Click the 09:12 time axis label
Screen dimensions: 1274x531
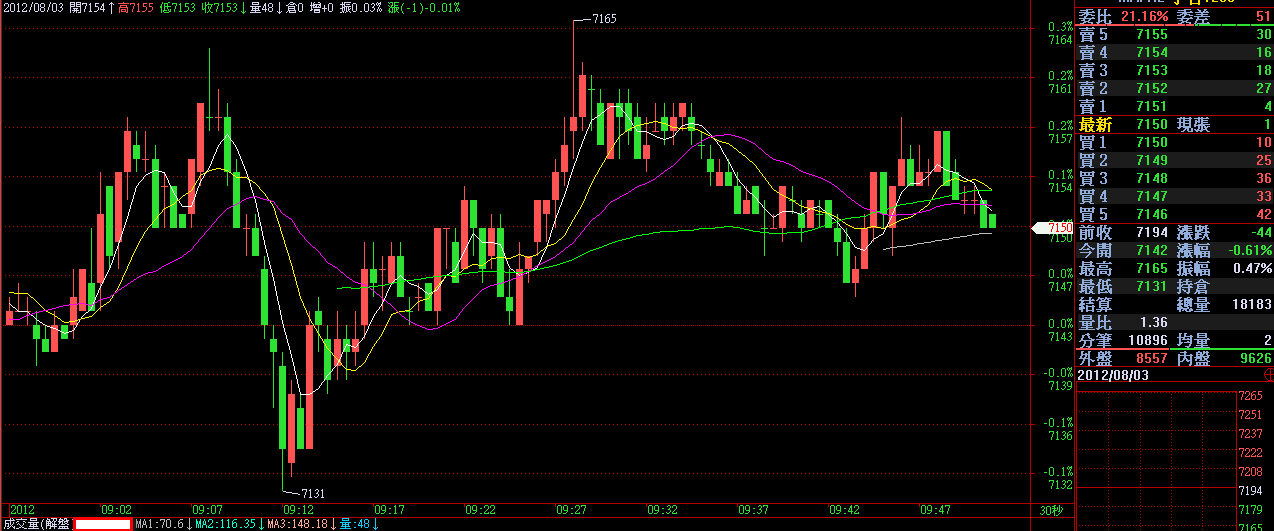300,510
